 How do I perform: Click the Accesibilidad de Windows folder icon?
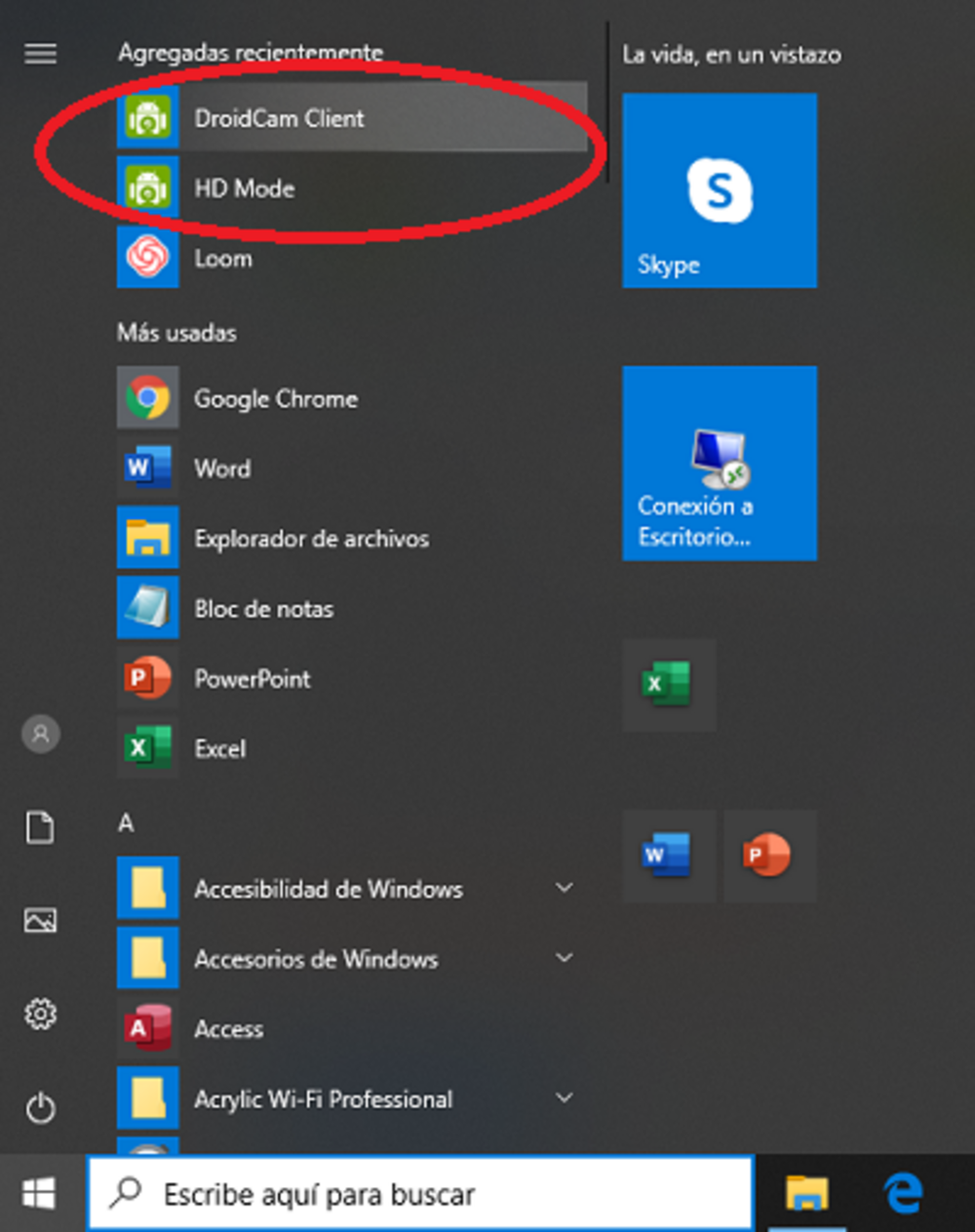(x=147, y=888)
